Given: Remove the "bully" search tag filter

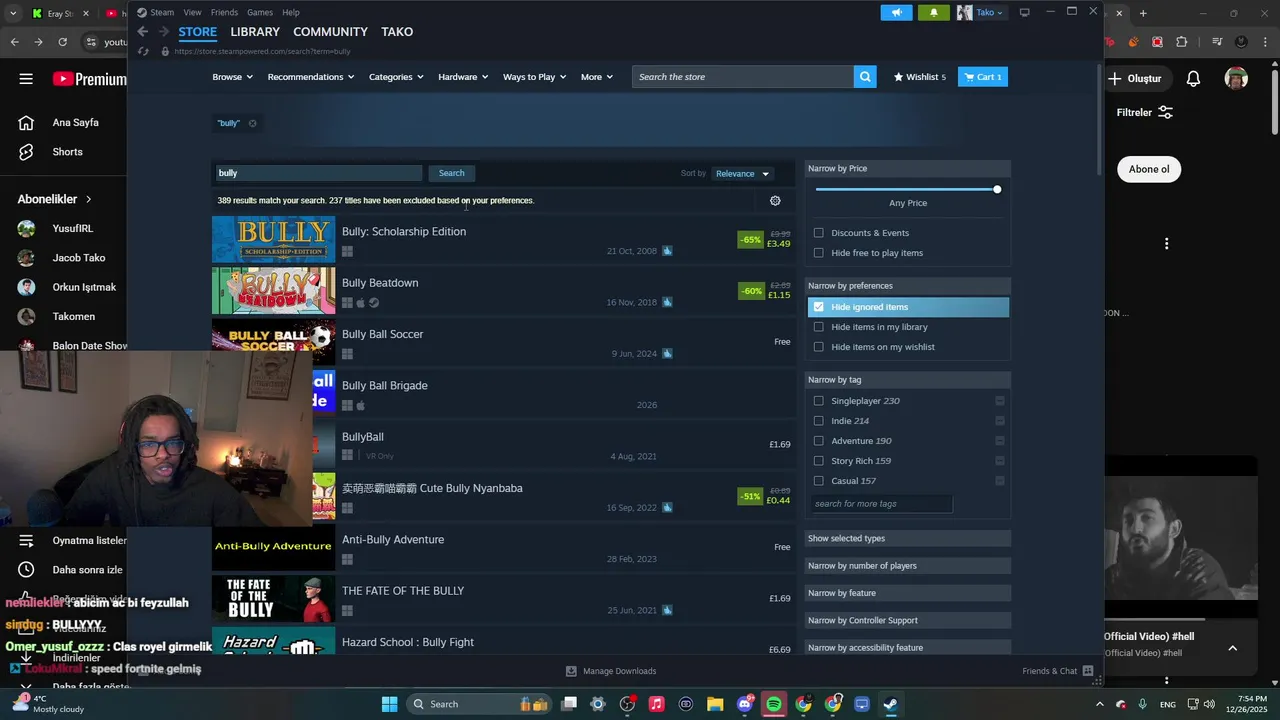Looking at the screenshot, I should (252, 123).
